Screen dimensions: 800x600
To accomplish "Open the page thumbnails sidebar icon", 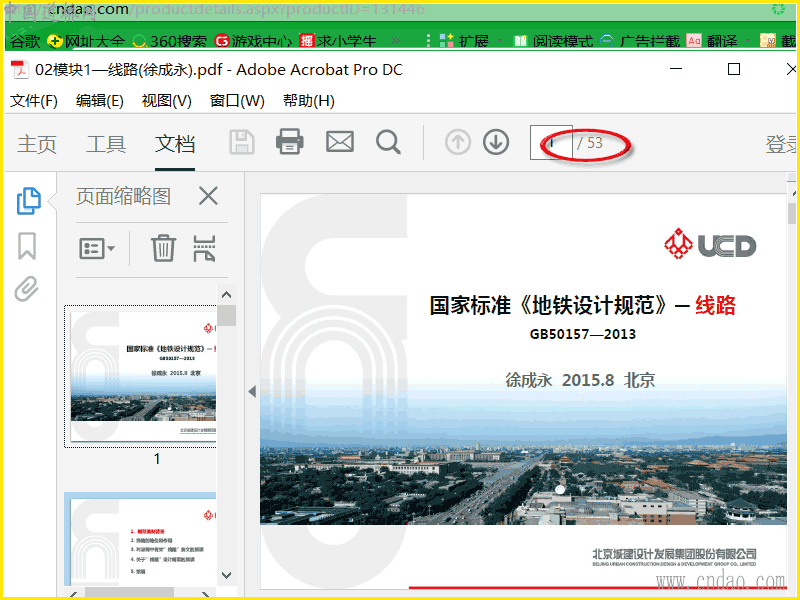I will point(29,201).
